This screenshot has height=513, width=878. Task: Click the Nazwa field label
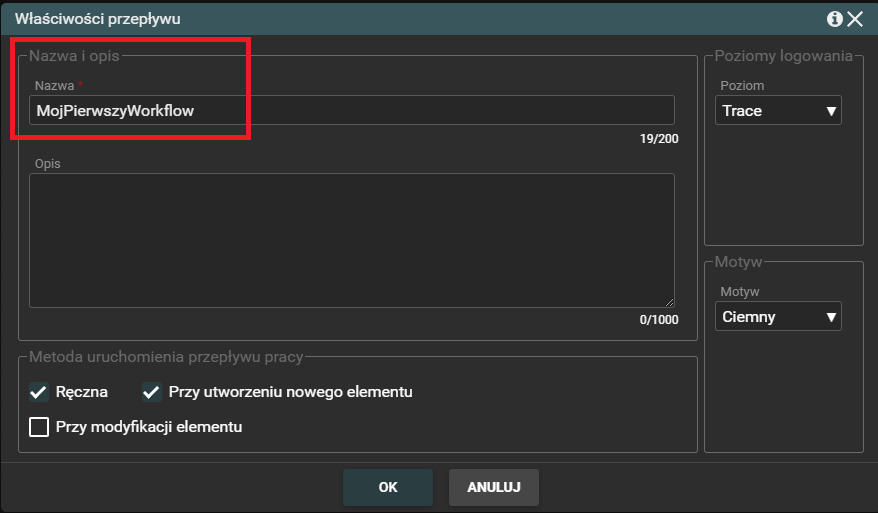[x=53, y=86]
